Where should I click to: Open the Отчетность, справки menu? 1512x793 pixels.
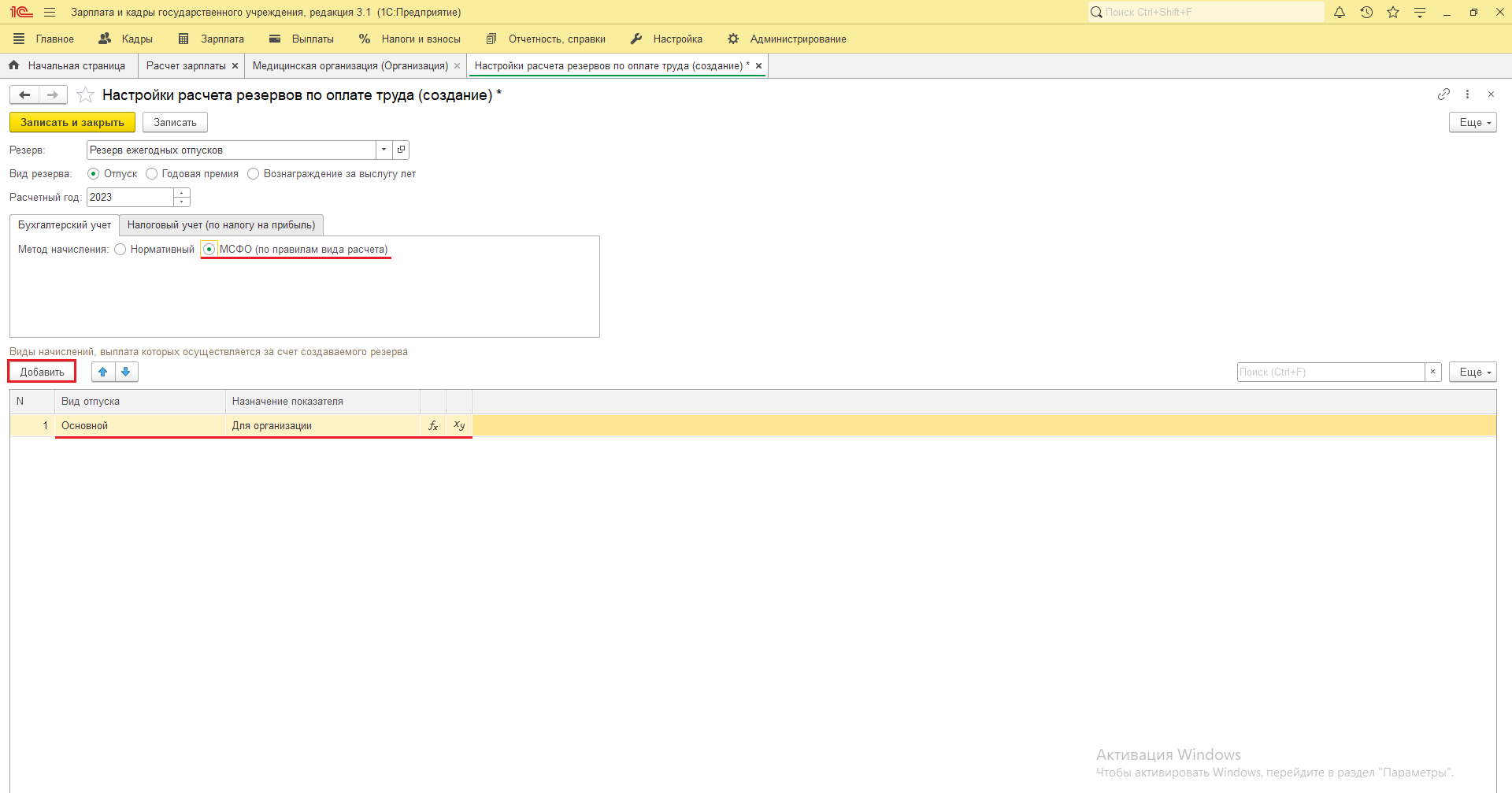coord(546,39)
